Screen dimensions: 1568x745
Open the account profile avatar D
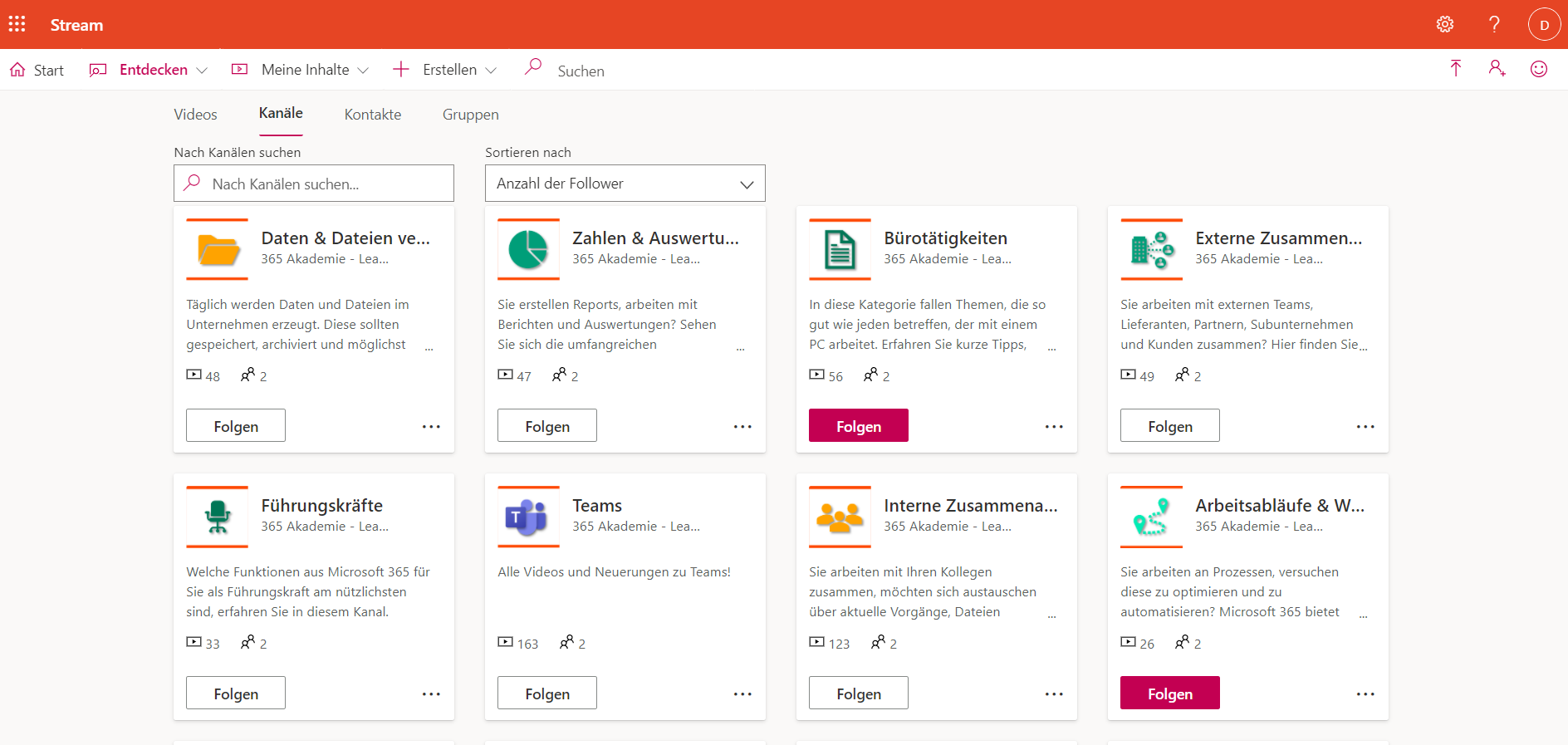(x=1544, y=24)
